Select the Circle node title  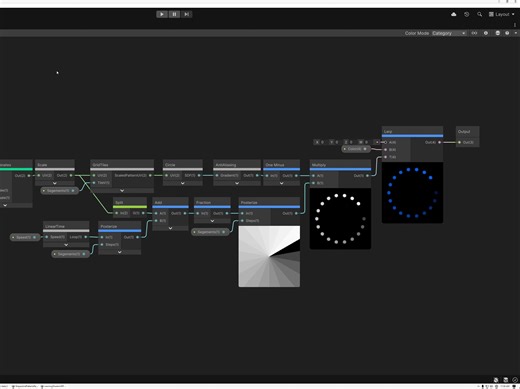[170, 165]
